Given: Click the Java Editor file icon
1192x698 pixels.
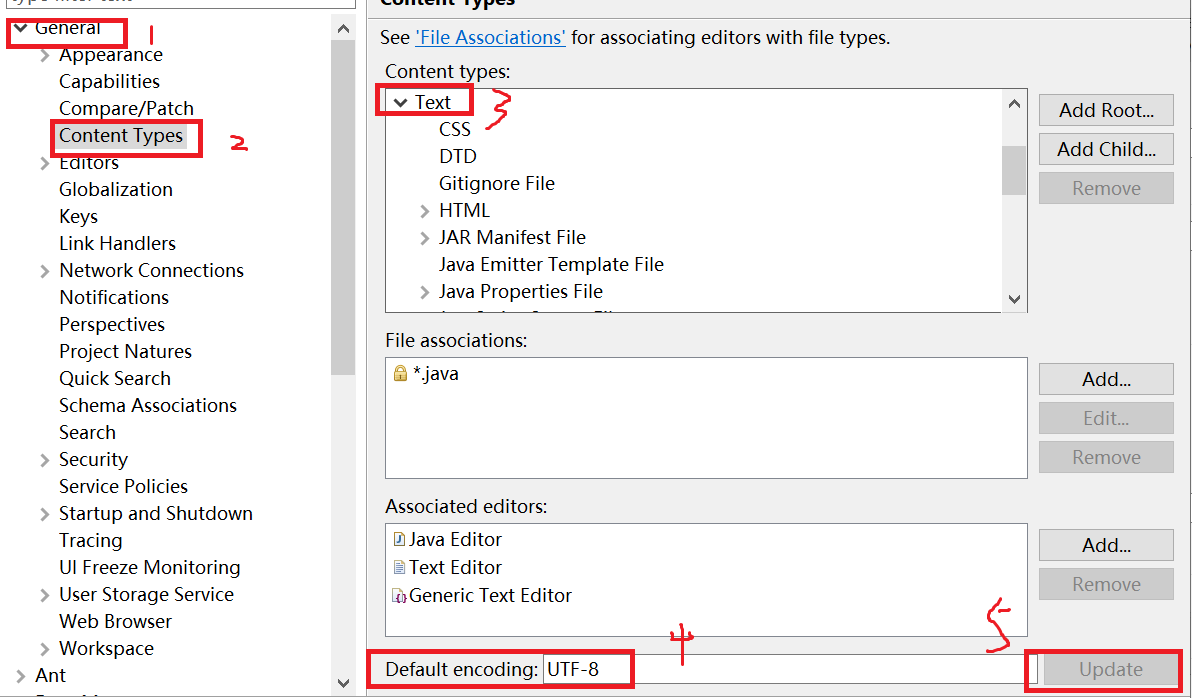Looking at the screenshot, I should coord(400,540).
